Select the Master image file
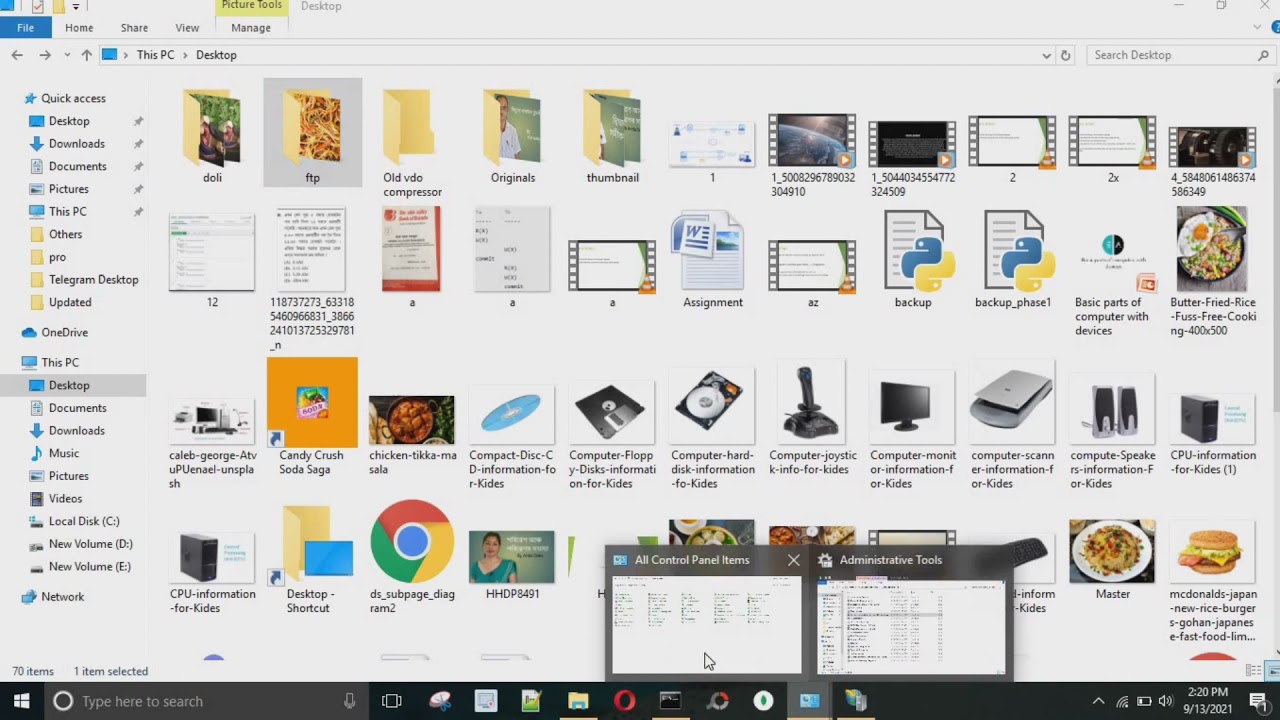Image resolution: width=1280 pixels, height=720 pixels. (1112, 559)
